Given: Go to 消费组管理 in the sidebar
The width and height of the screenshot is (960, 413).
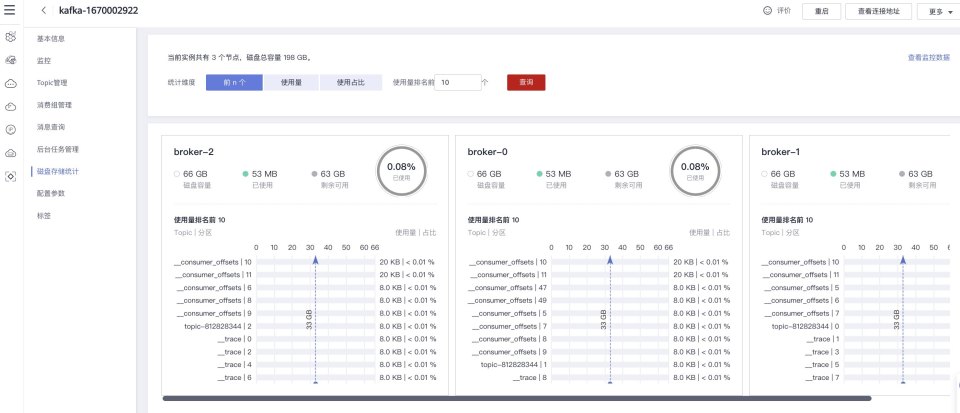Looking at the screenshot, I should click(x=54, y=105).
